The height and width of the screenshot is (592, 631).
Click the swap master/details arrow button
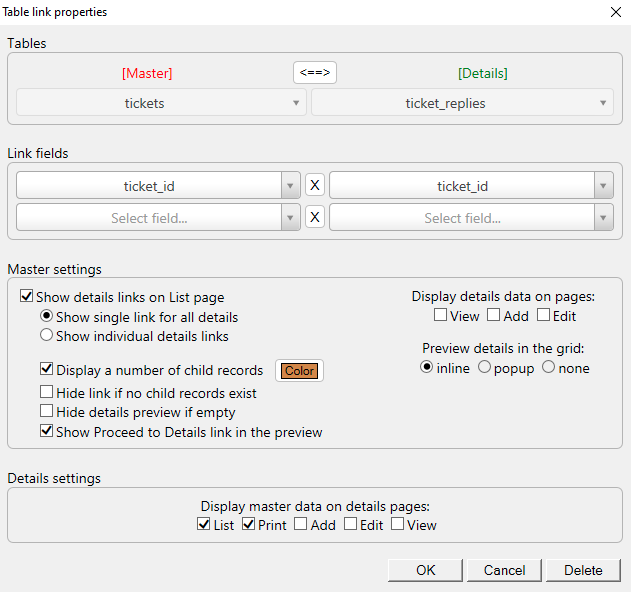point(314,72)
